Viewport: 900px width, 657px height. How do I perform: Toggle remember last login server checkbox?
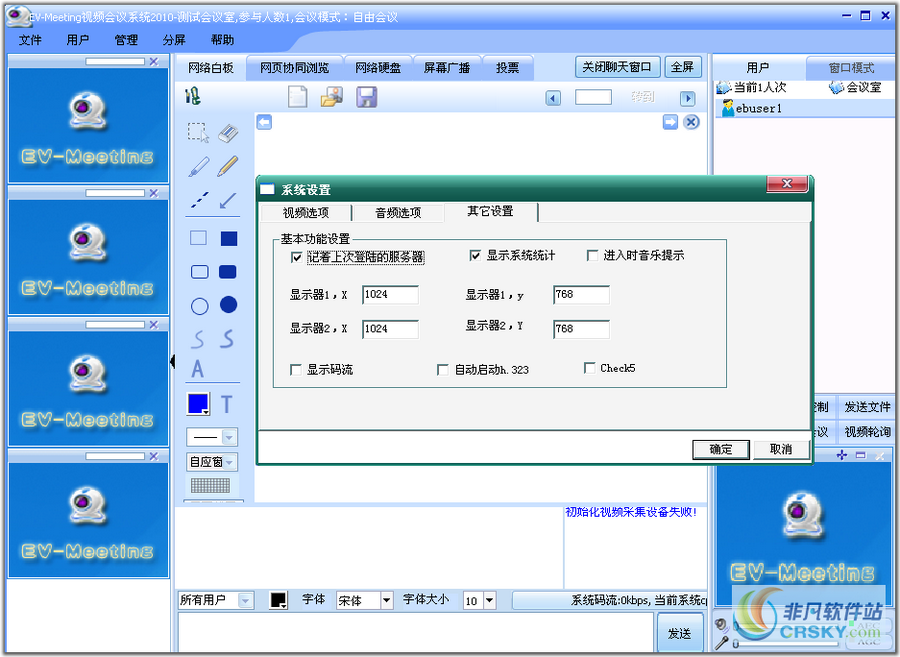[x=296, y=257]
